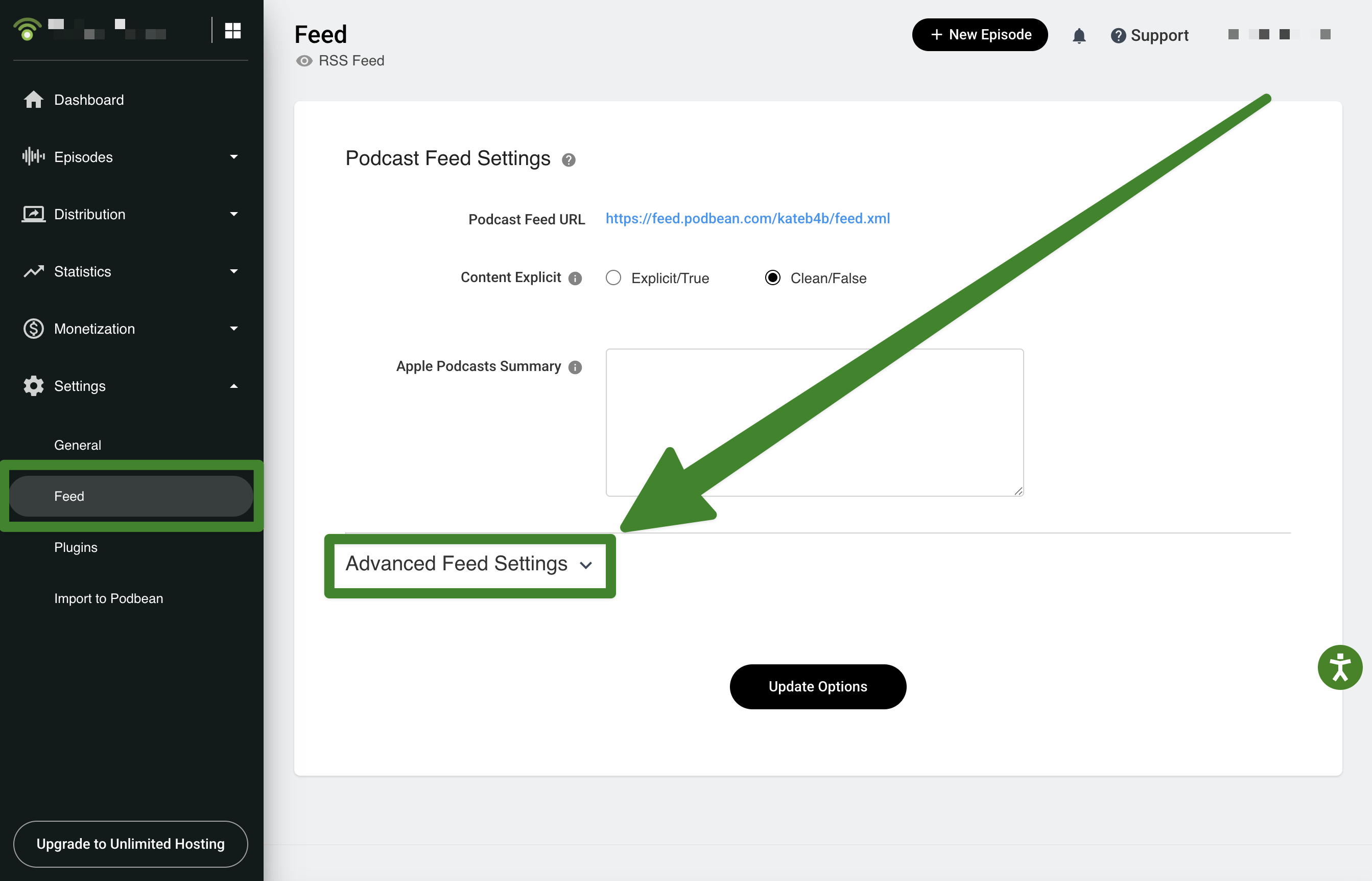Click the Apple Podcasts Summary info icon

click(x=575, y=367)
